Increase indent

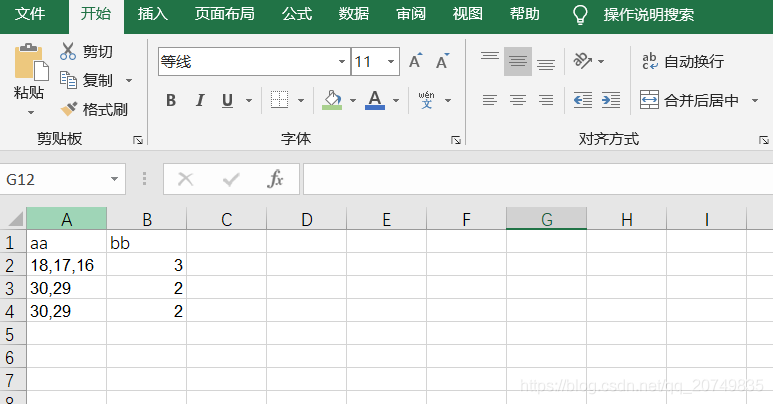point(611,100)
